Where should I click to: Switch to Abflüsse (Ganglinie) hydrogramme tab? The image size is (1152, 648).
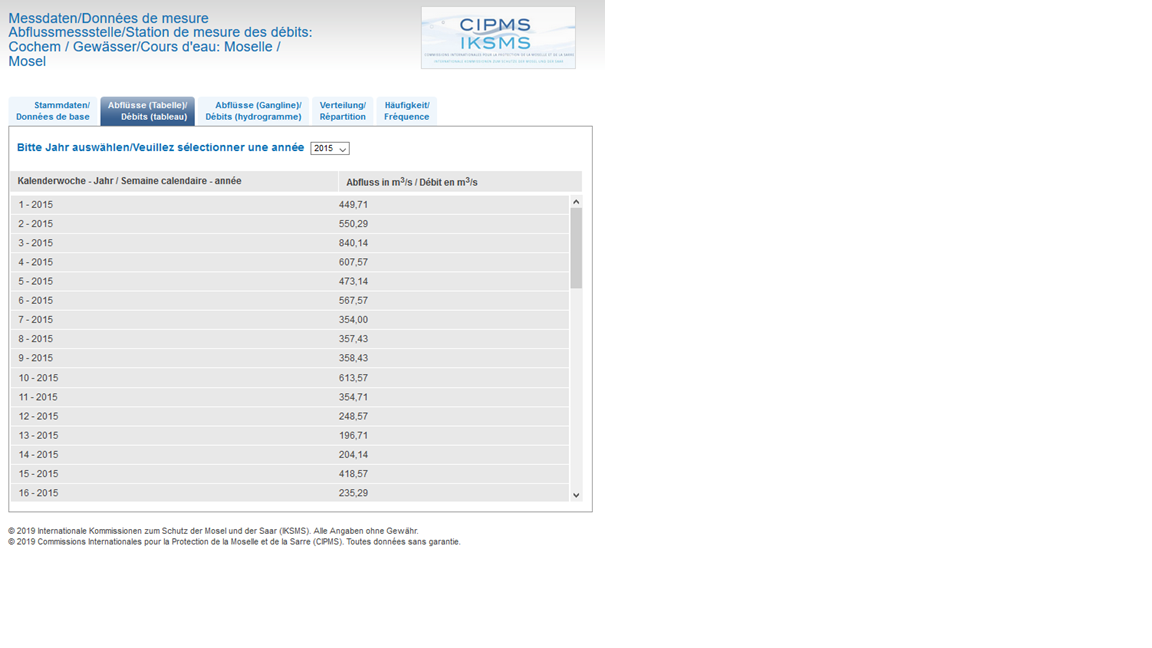click(x=254, y=111)
